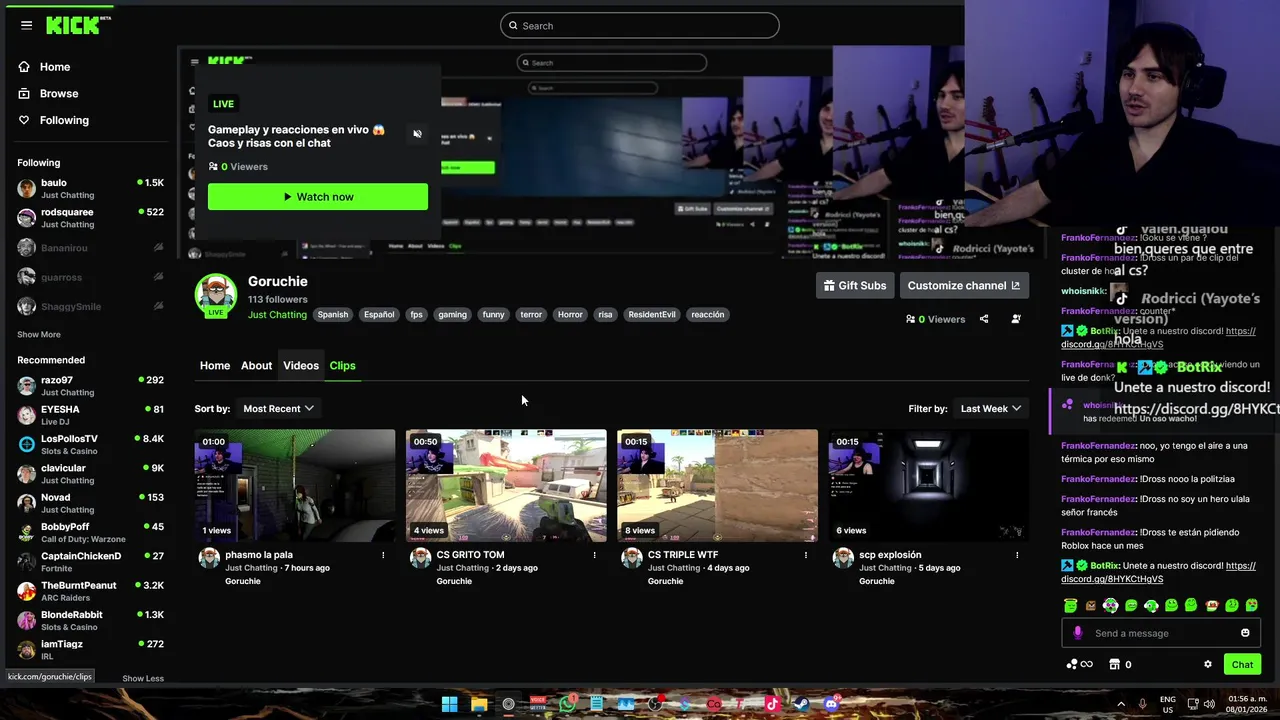Click the search input field
The image size is (1280, 720).
640,25
